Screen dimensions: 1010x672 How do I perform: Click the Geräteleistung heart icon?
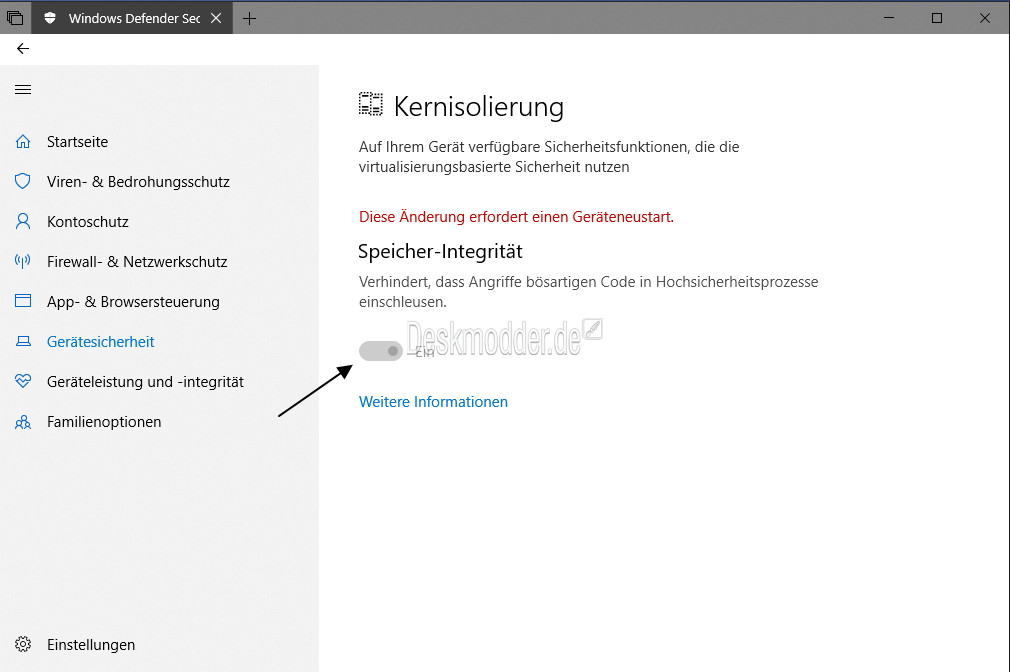click(23, 381)
